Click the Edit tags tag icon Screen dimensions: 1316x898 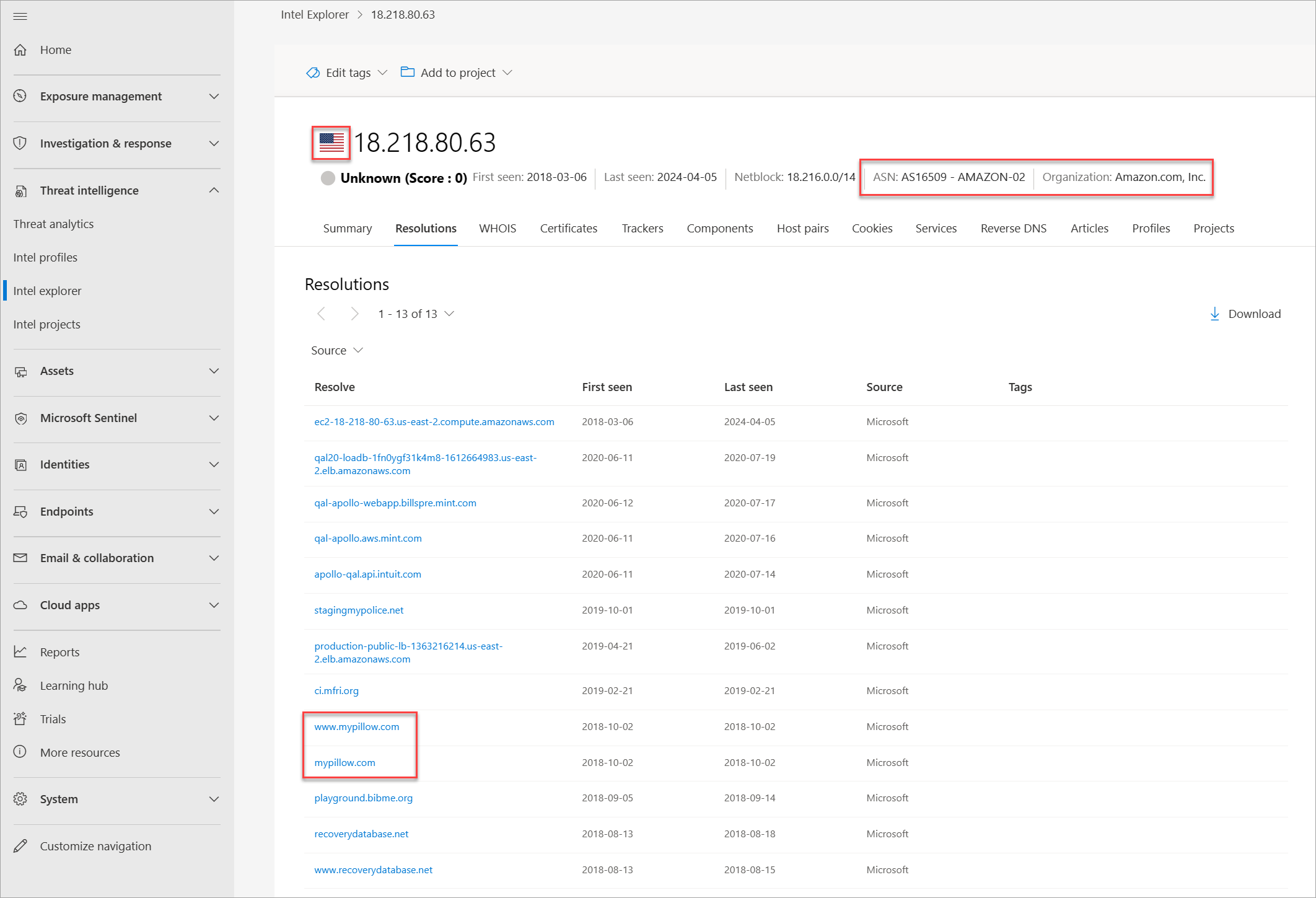click(x=313, y=73)
